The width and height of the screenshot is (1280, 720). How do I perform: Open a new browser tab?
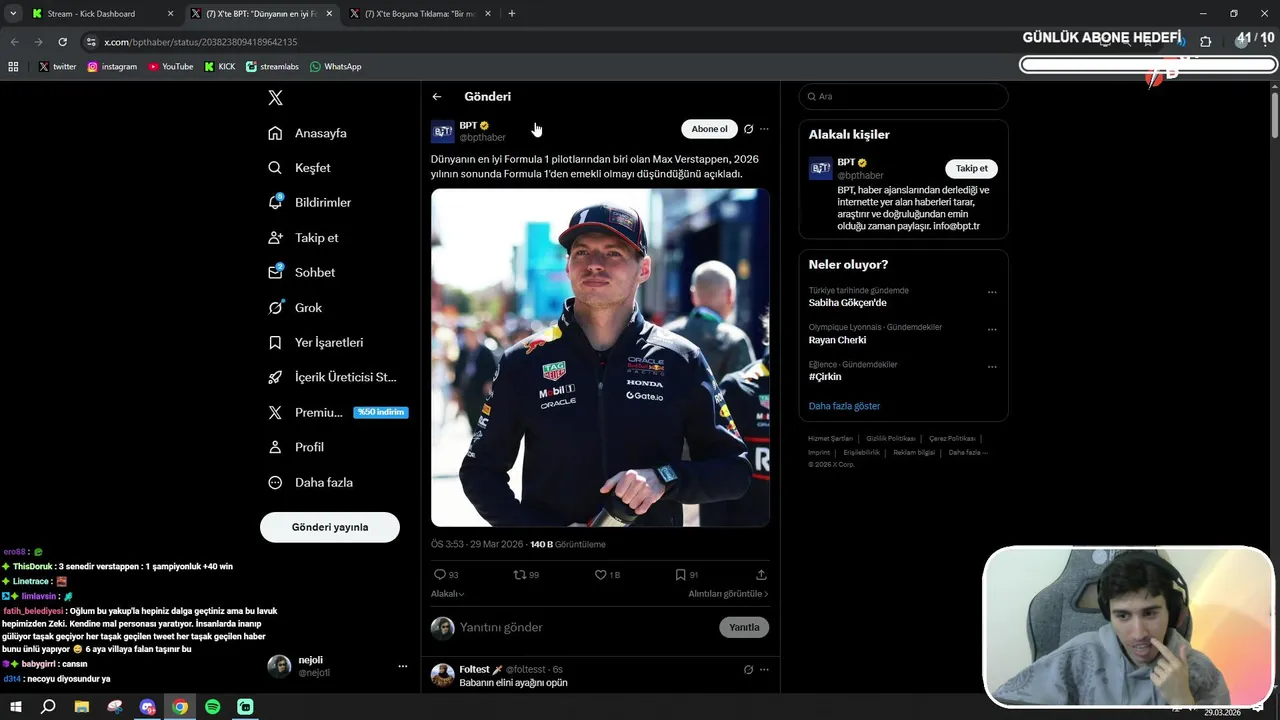pyautogui.click(x=512, y=14)
